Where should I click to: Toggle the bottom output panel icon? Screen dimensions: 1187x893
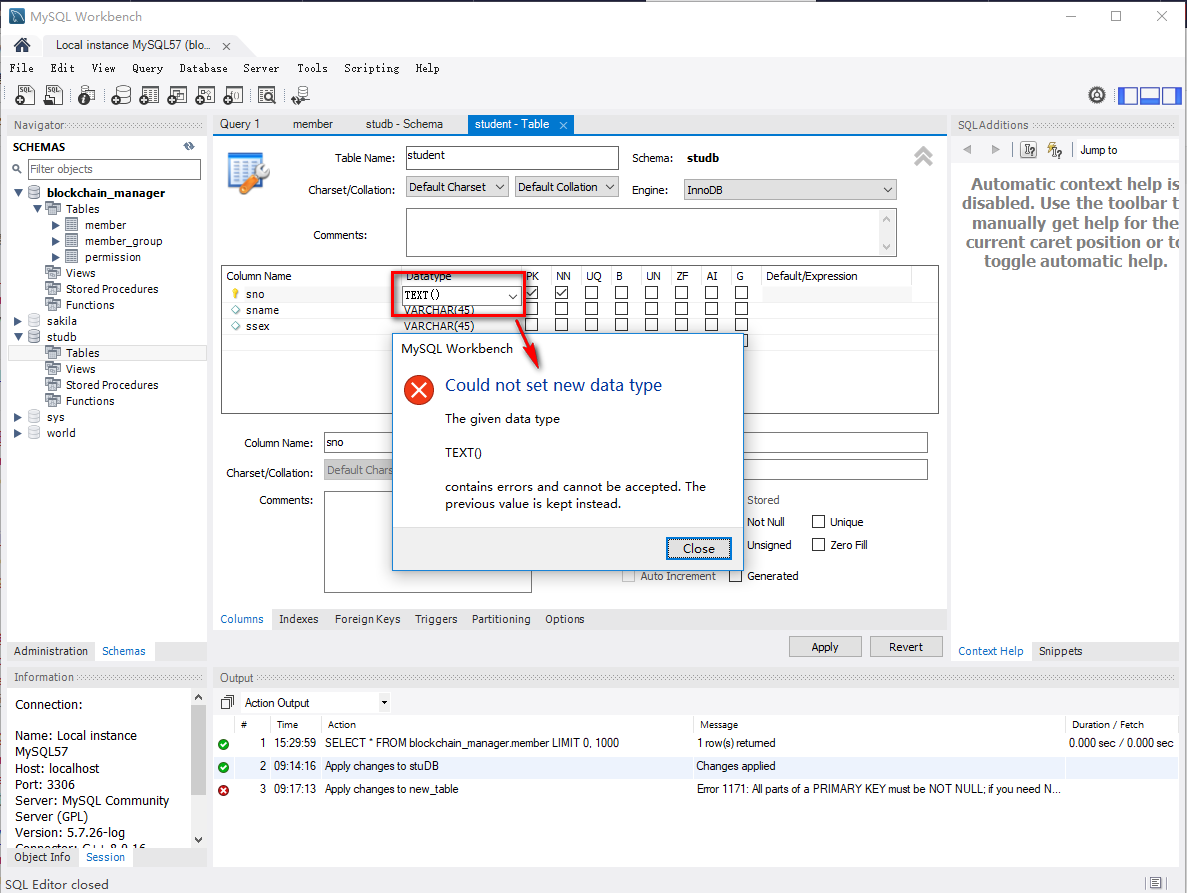[1150, 95]
